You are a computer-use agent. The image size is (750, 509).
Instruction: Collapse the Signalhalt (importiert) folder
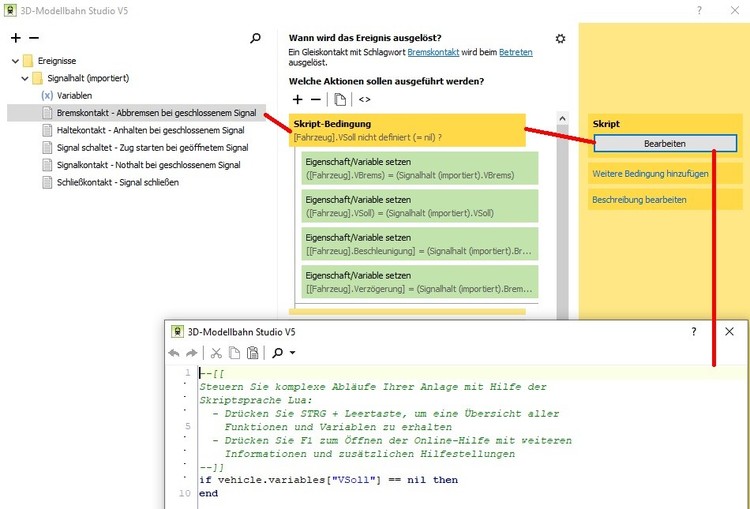[x=25, y=78]
